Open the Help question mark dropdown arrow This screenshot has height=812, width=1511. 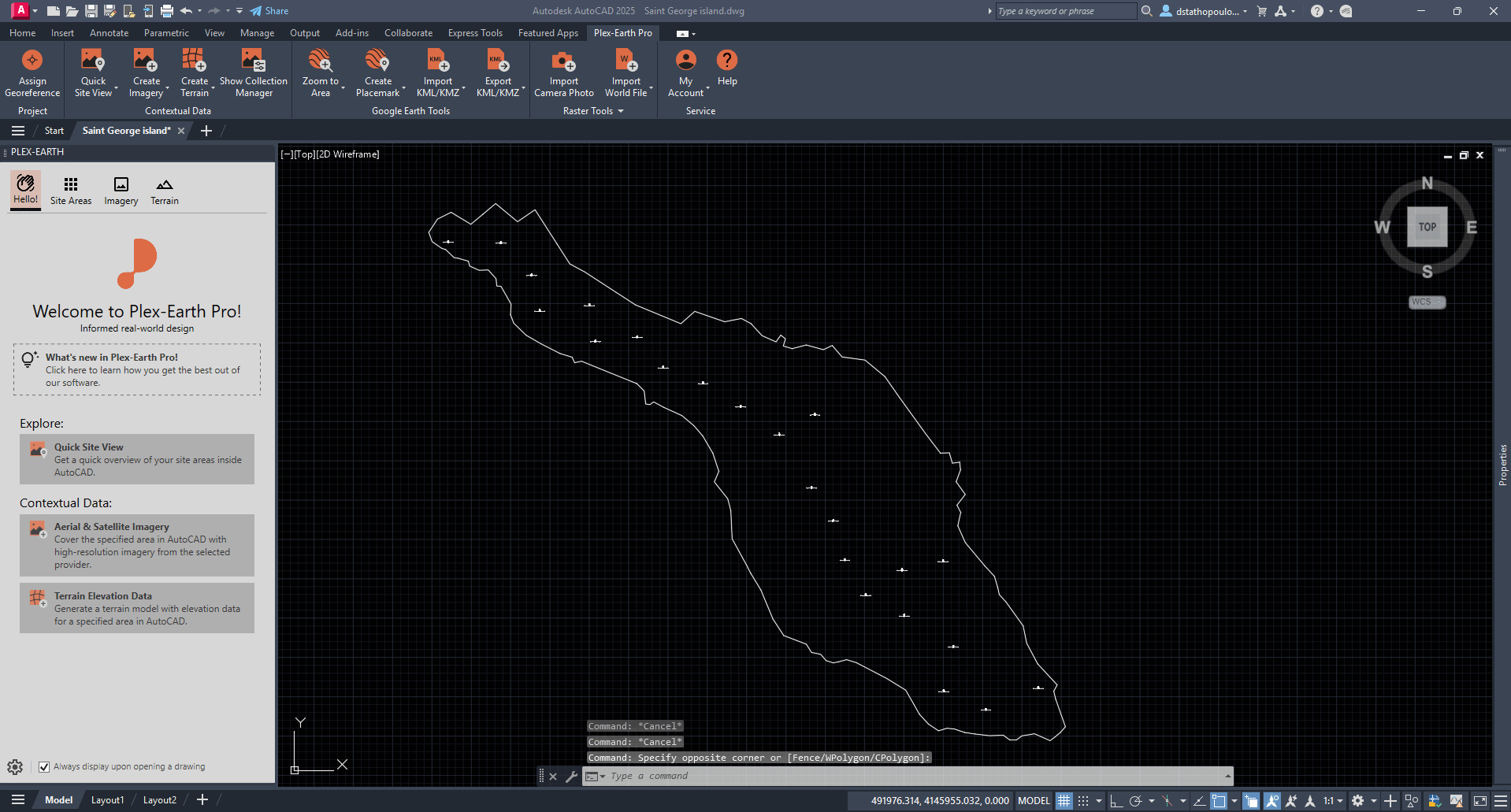tap(1331, 11)
